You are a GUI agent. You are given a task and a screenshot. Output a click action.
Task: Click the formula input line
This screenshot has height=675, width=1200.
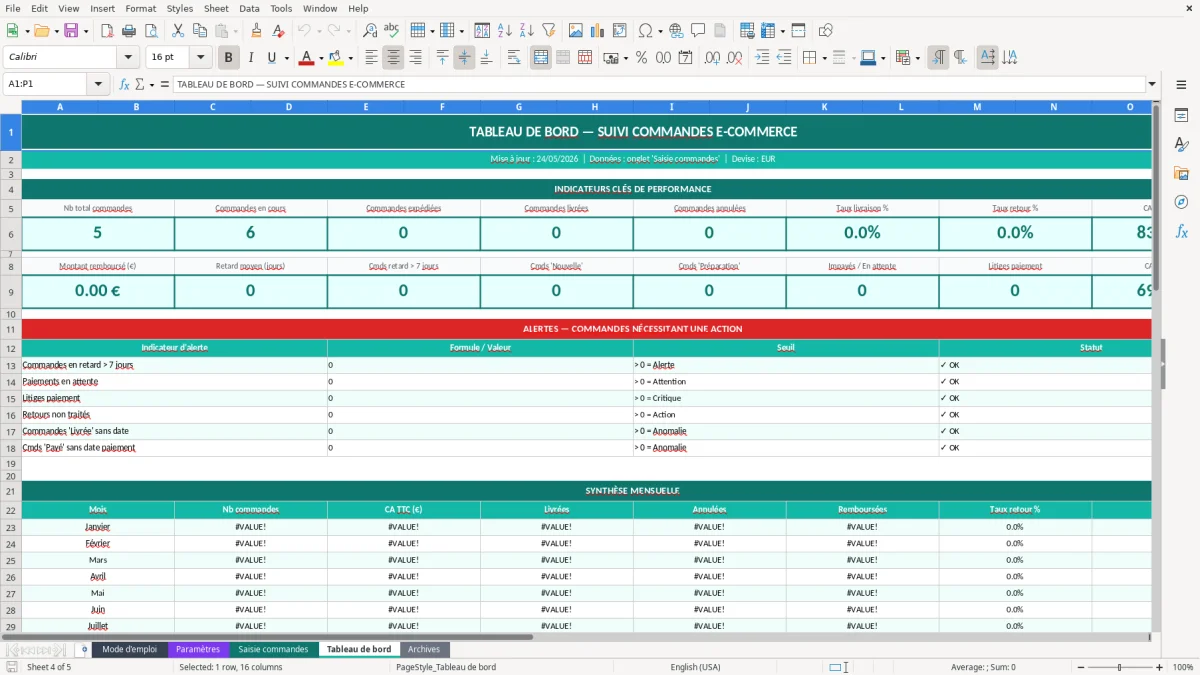(x=659, y=85)
